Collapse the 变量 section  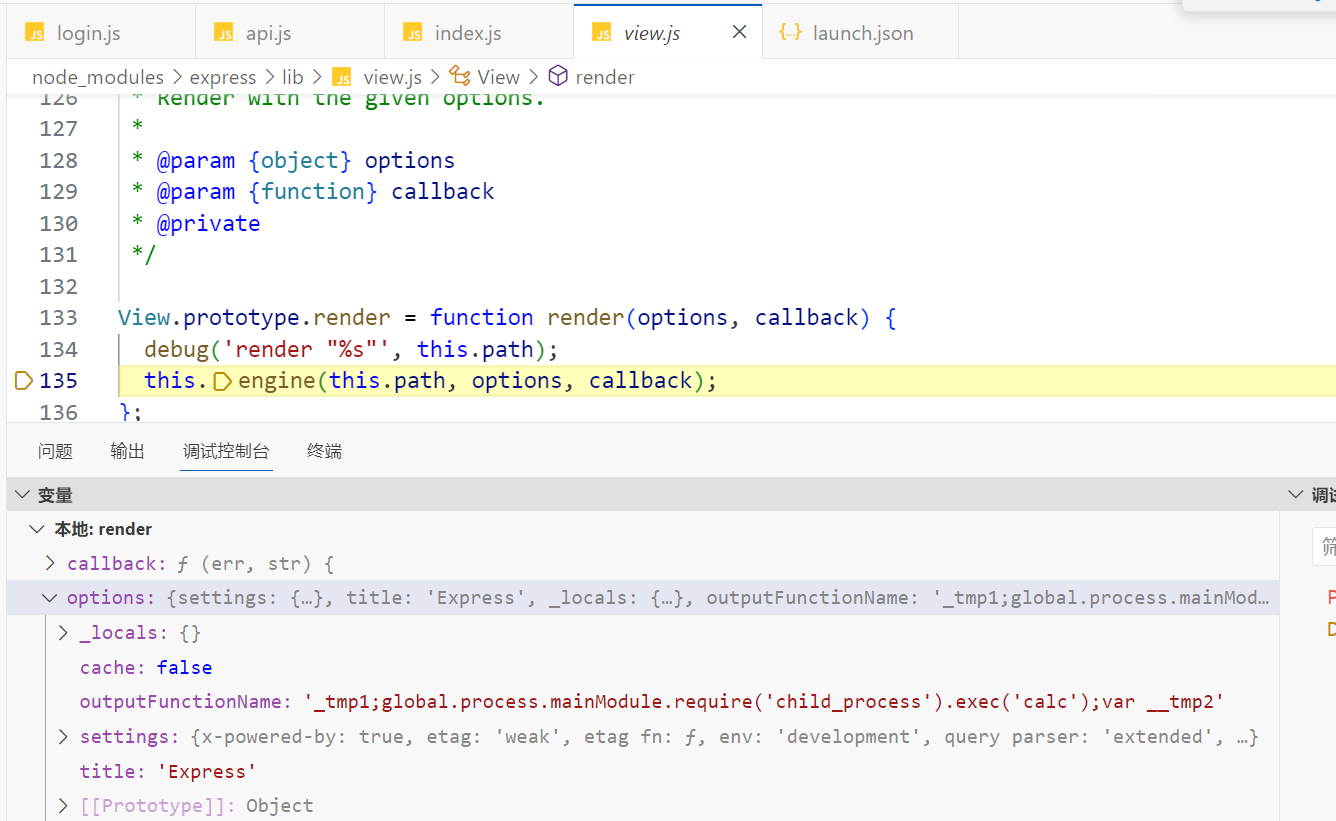23,495
